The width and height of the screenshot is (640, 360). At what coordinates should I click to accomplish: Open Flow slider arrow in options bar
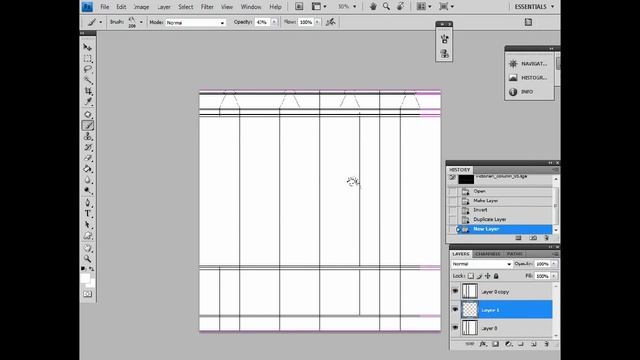tap(317, 22)
